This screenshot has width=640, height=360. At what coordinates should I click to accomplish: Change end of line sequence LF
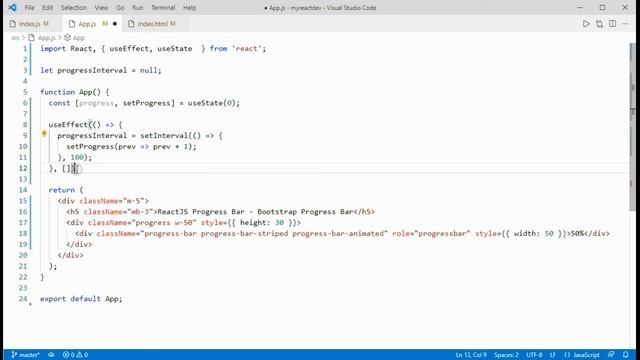(x=553, y=355)
